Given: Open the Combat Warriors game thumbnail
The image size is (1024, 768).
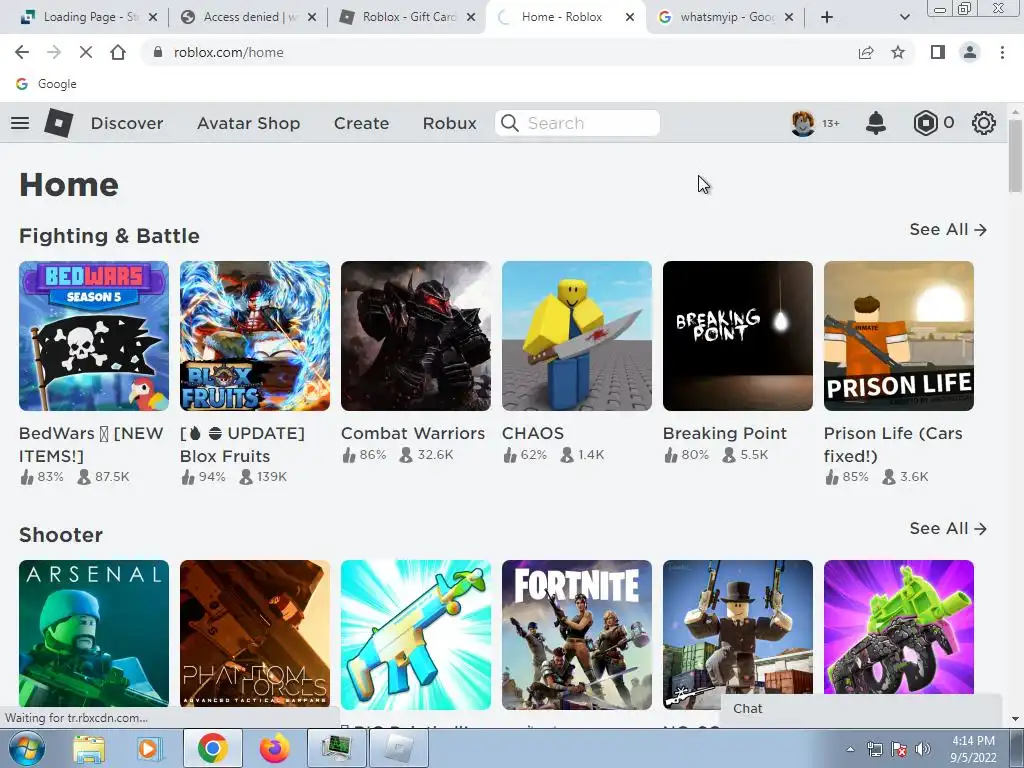Looking at the screenshot, I should pyautogui.click(x=416, y=336).
